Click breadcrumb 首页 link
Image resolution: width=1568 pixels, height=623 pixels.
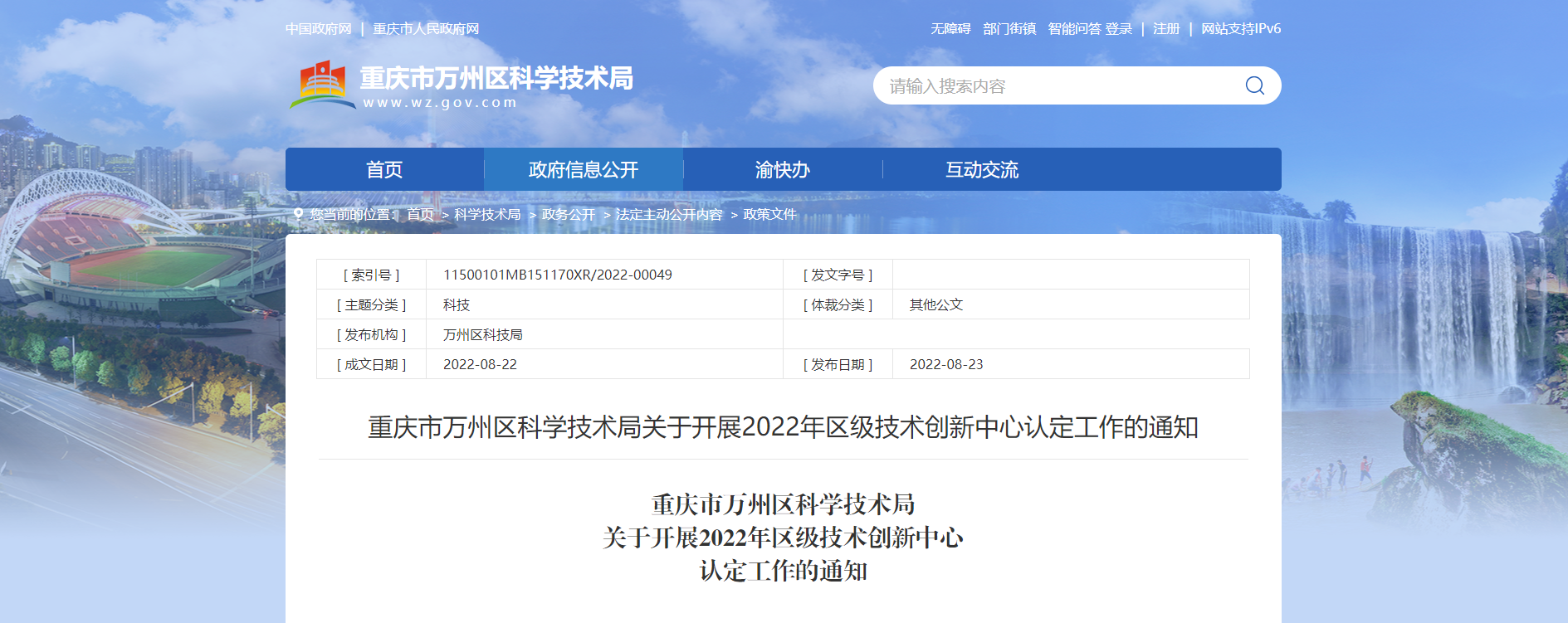point(420,214)
